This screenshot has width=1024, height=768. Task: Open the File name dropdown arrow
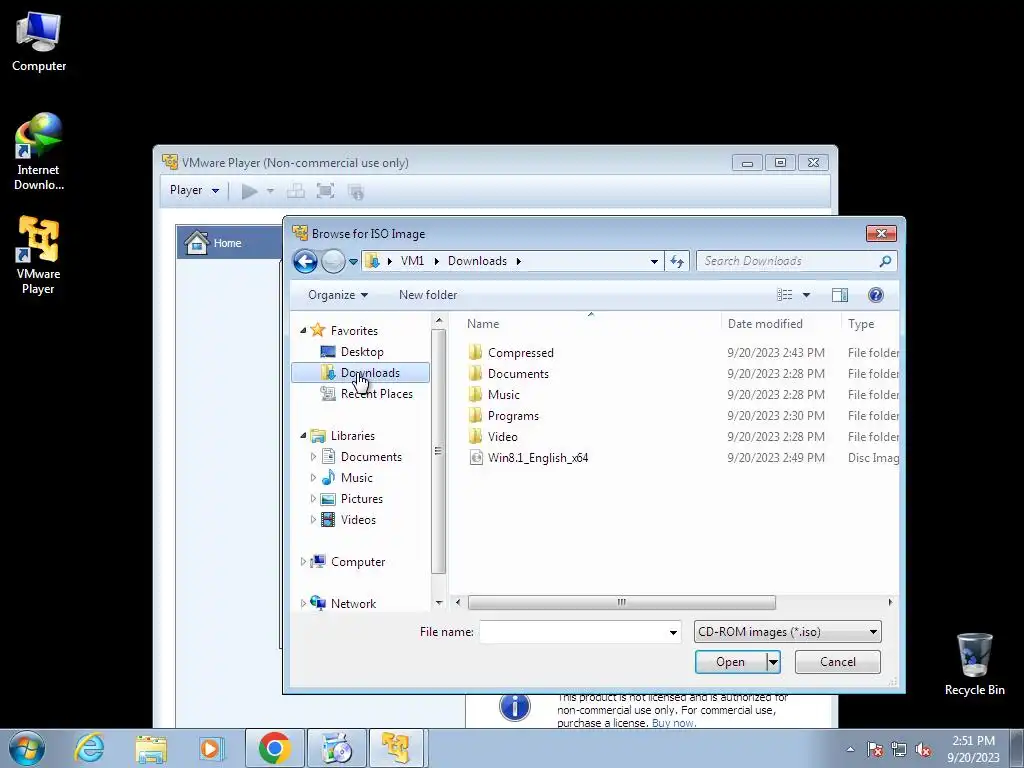[x=673, y=632]
